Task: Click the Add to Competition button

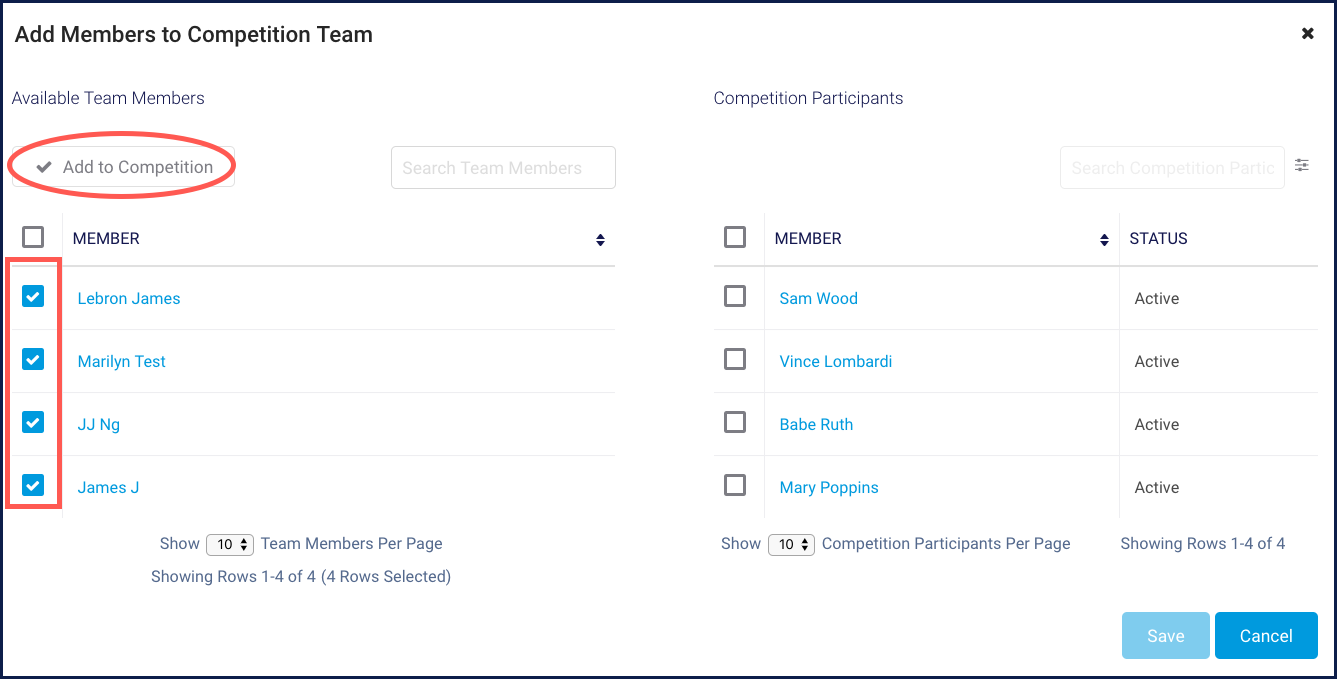Action: tap(124, 167)
